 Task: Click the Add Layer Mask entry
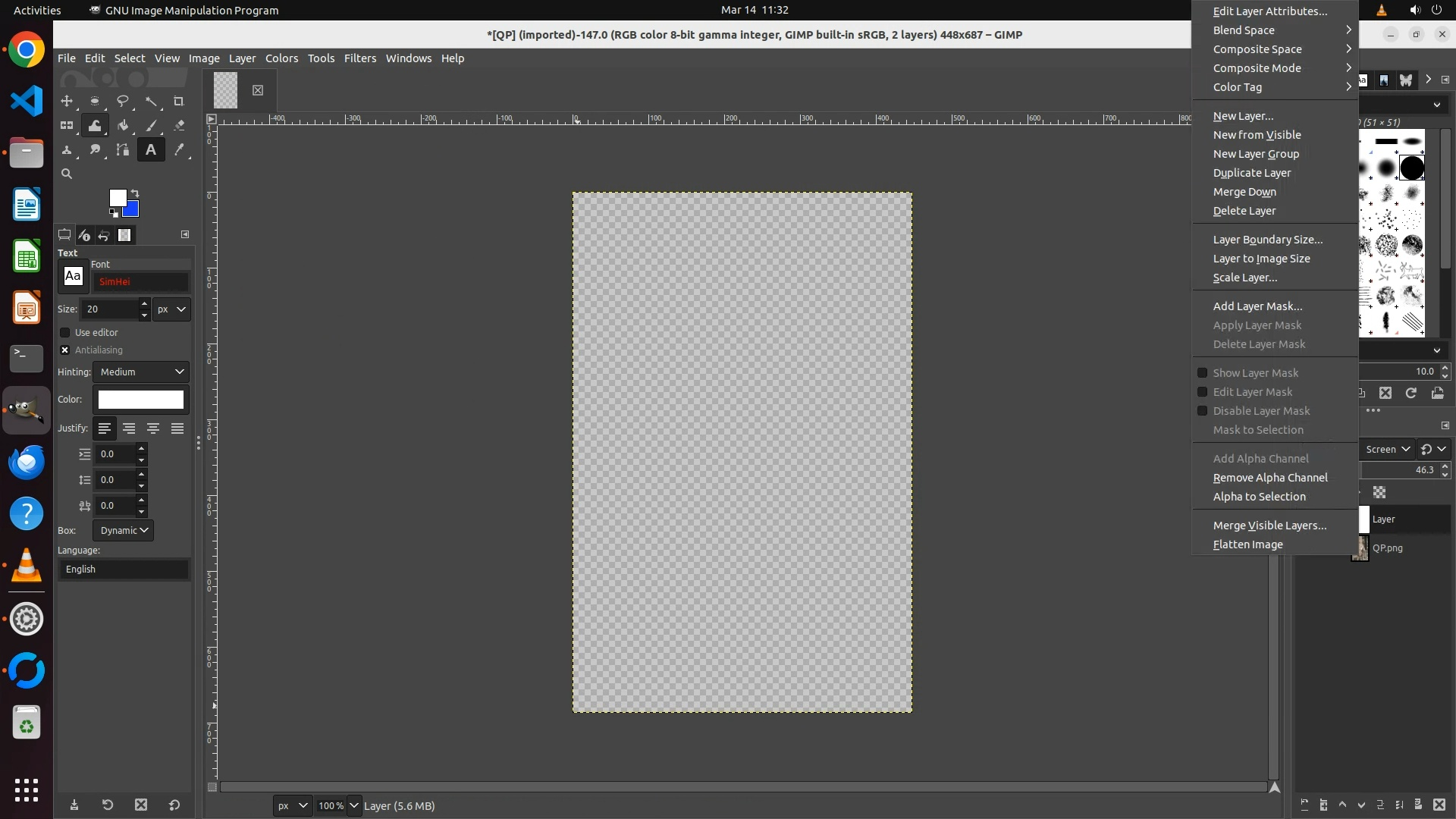pos(1257,306)
